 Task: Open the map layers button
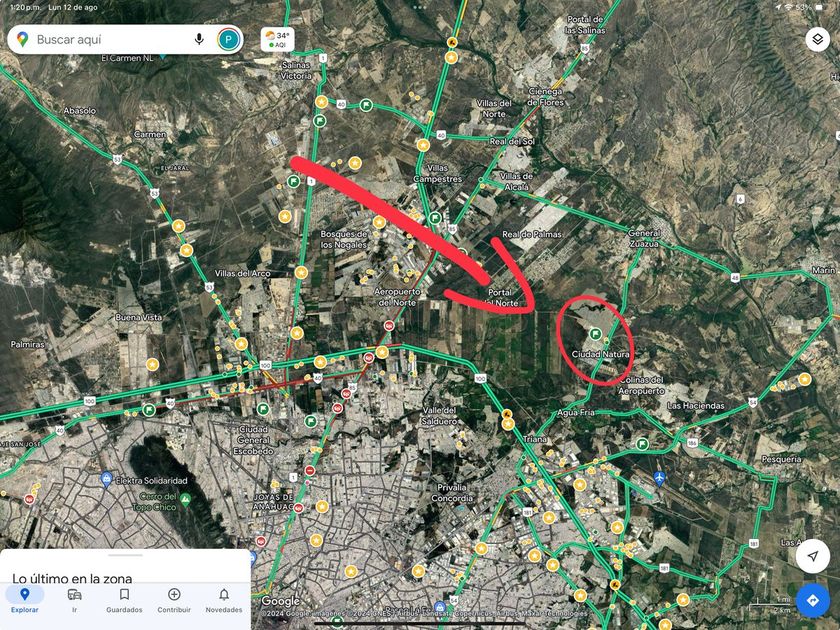pos(817,39)
